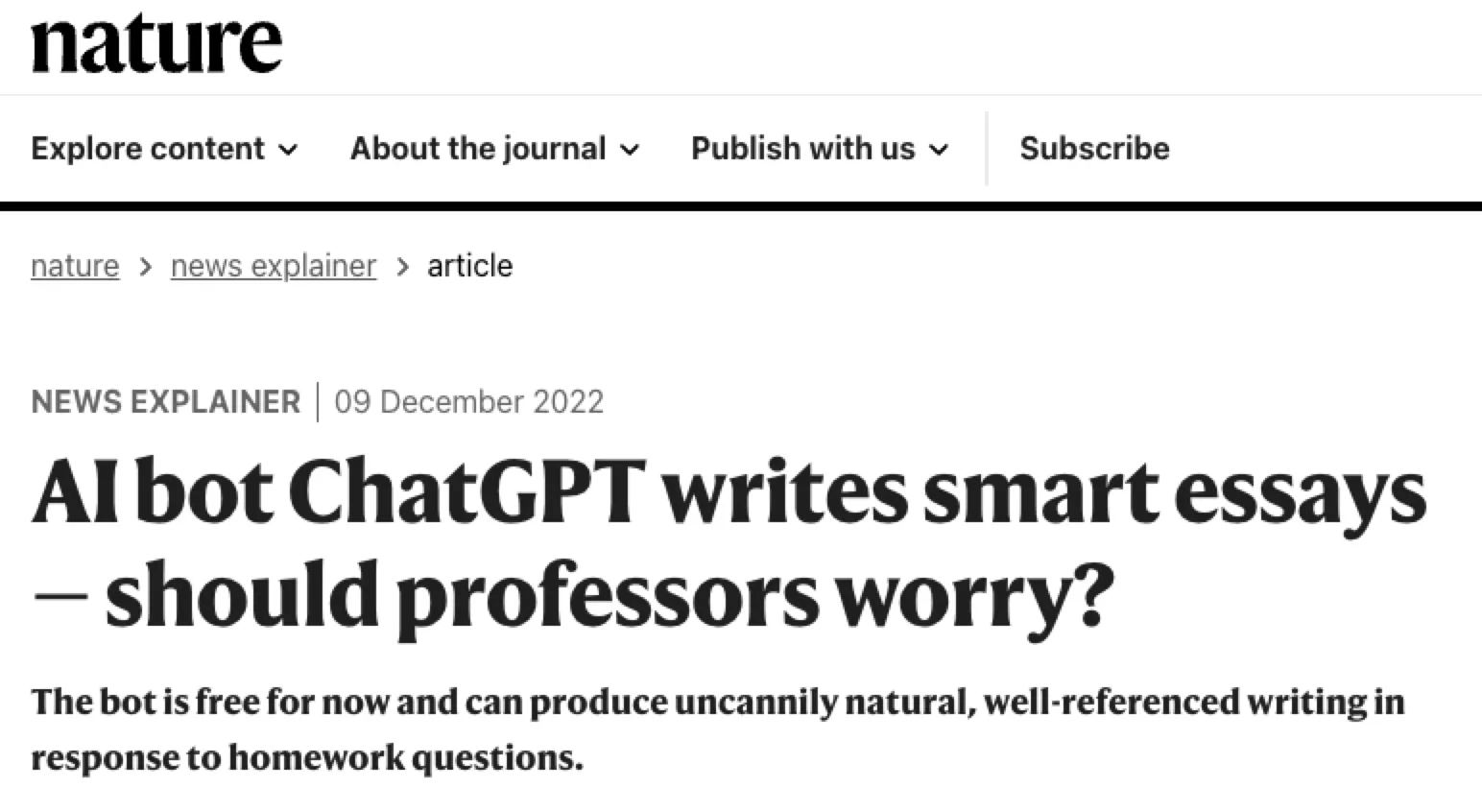Viewport: 1482px width, 812px height.
Task: Select the article breadcrumb item
Action: click(x=469, y=266)
